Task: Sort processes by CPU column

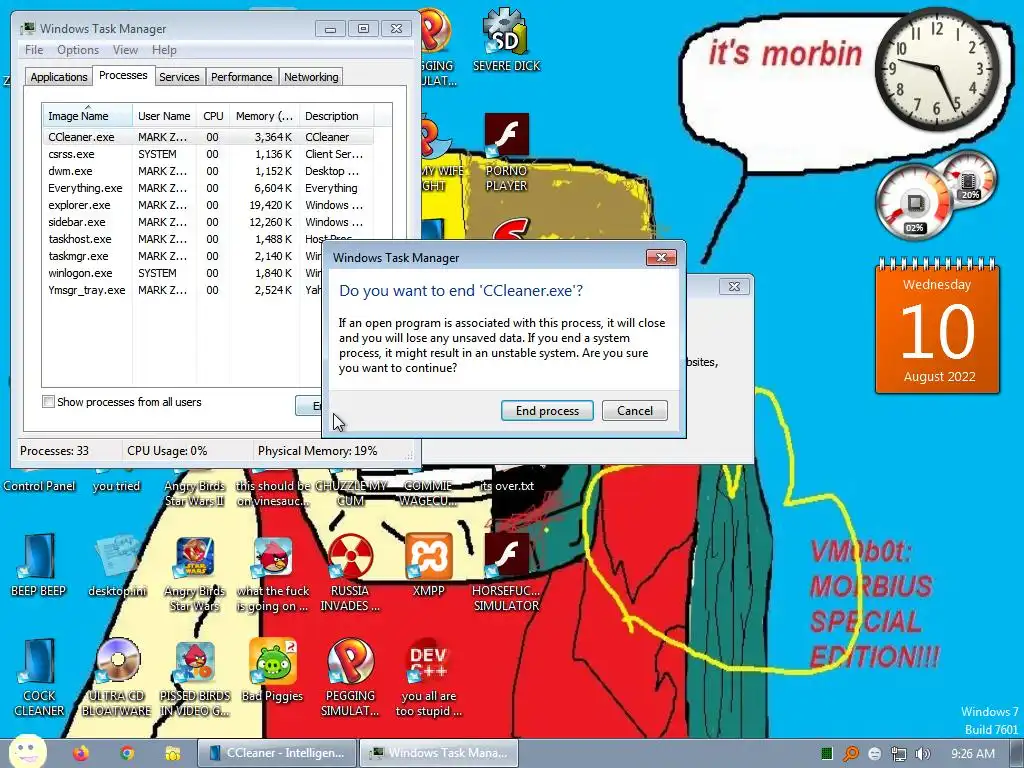Action: click(213, 116)
